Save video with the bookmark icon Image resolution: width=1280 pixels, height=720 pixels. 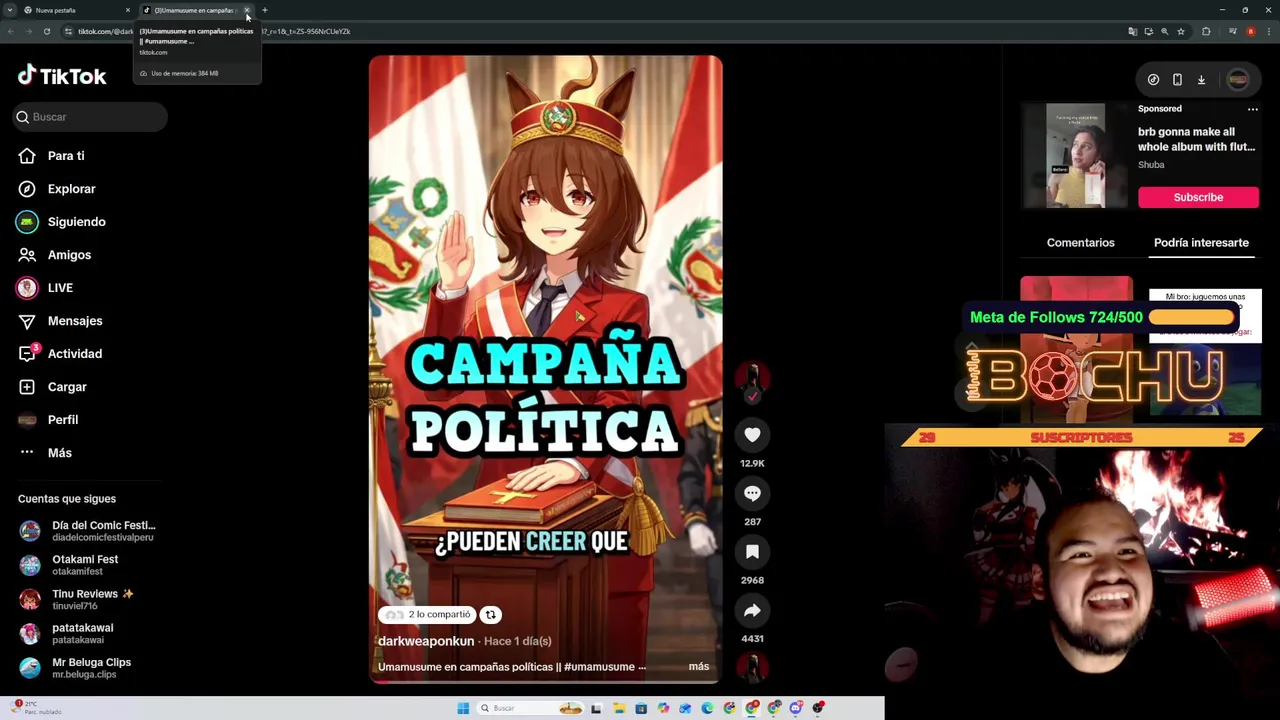point(752,551)
